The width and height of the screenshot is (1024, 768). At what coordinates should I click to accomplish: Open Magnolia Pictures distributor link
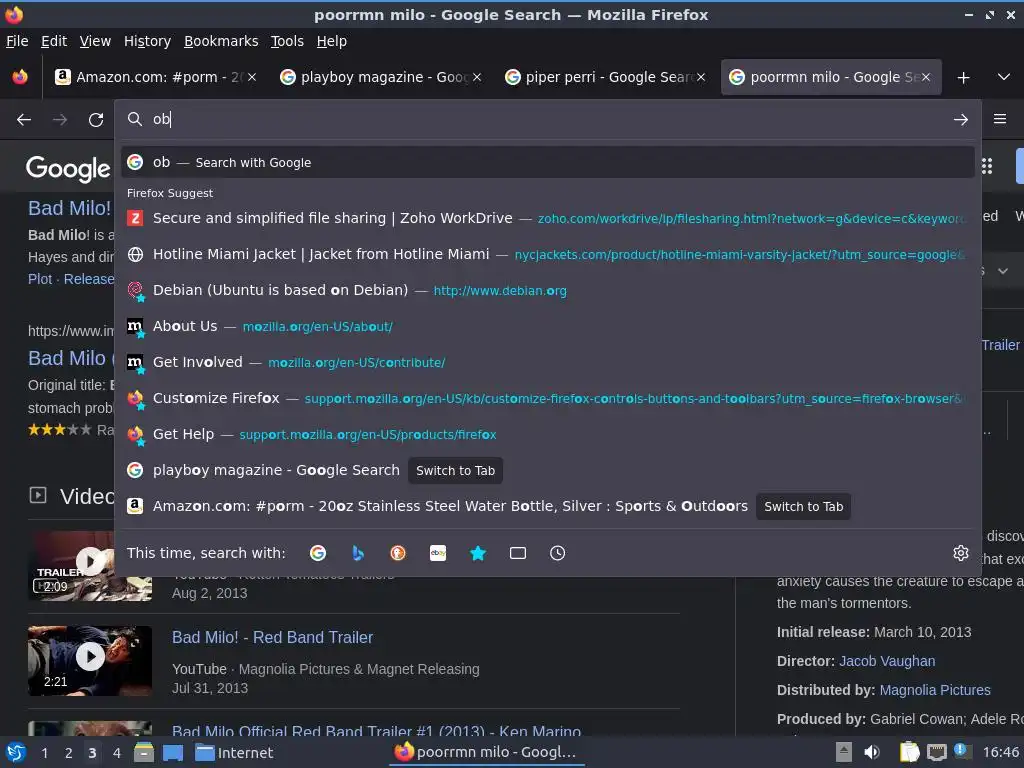935,690
